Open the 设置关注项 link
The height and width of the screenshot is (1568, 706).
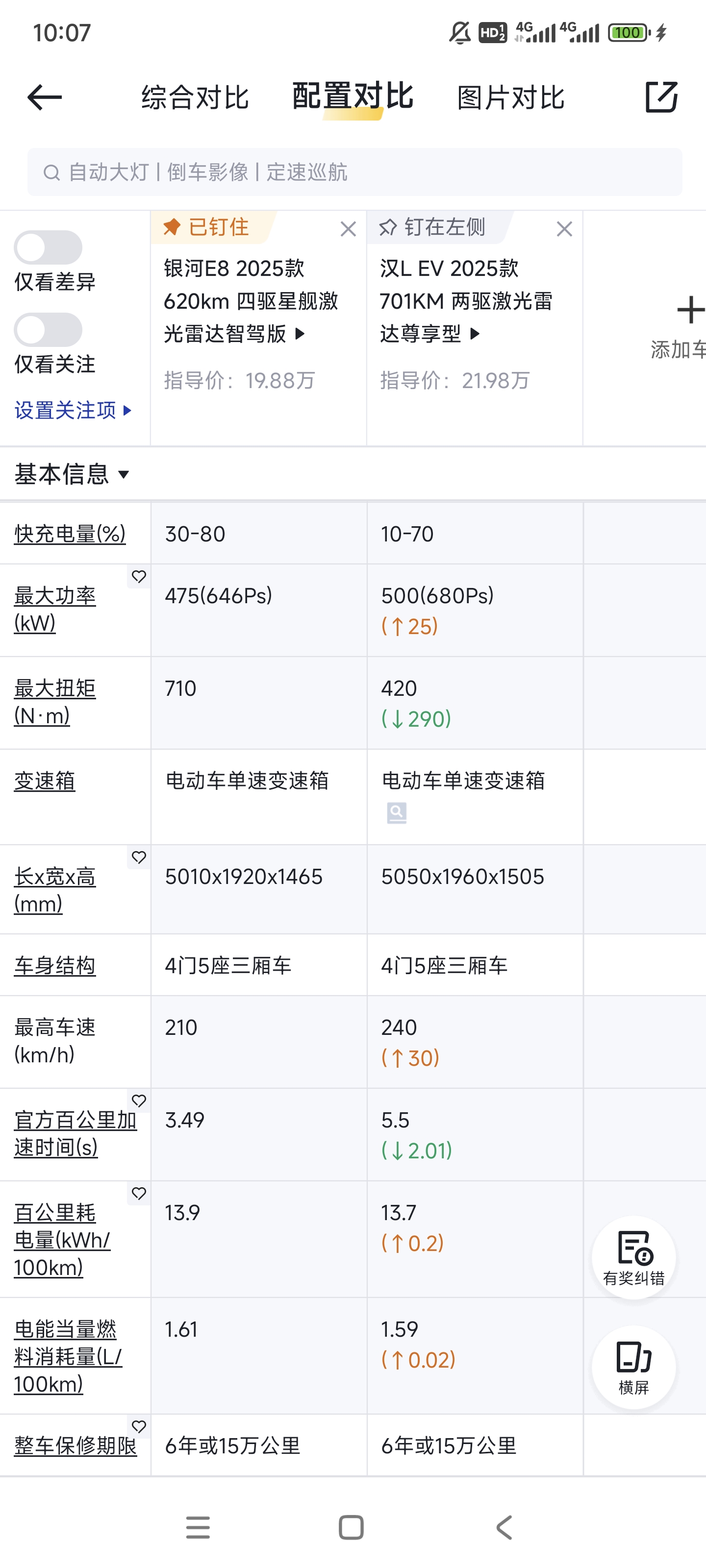tap(73, 410)
